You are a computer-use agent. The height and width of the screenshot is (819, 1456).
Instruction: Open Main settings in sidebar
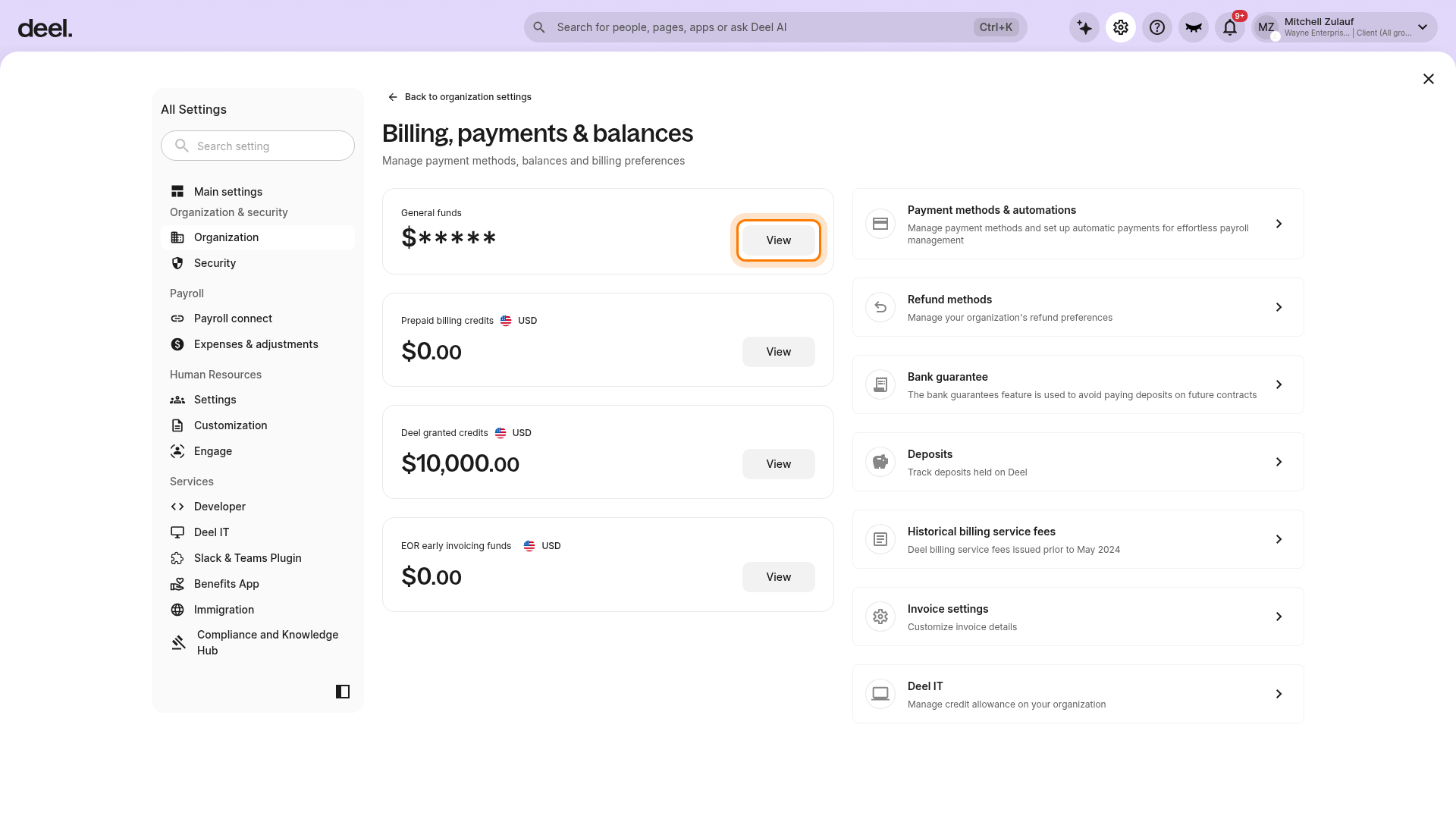[x=258, y=192]
